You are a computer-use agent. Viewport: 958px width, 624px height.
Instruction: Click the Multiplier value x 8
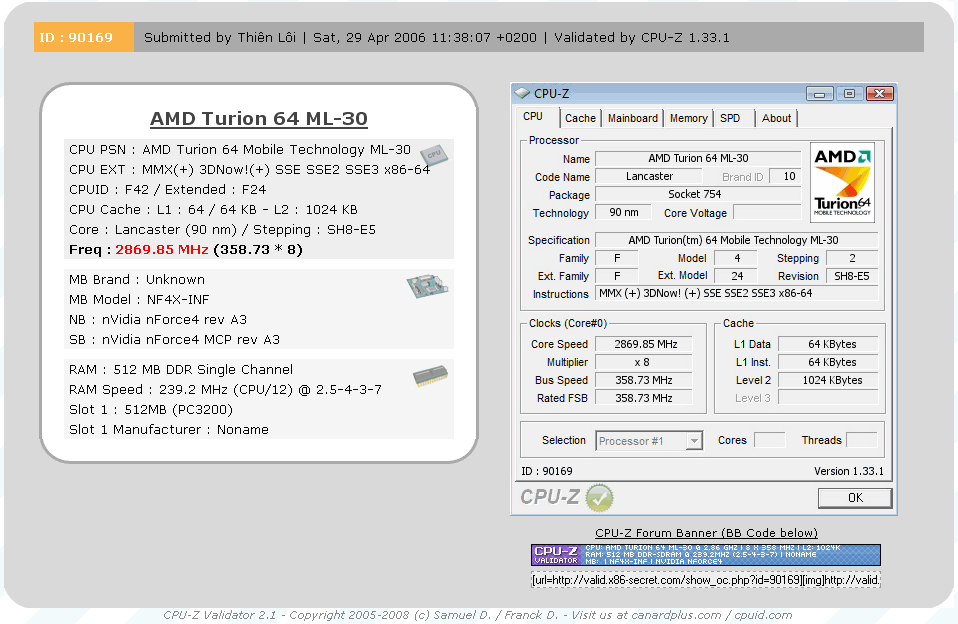click(x=644, y=362)
